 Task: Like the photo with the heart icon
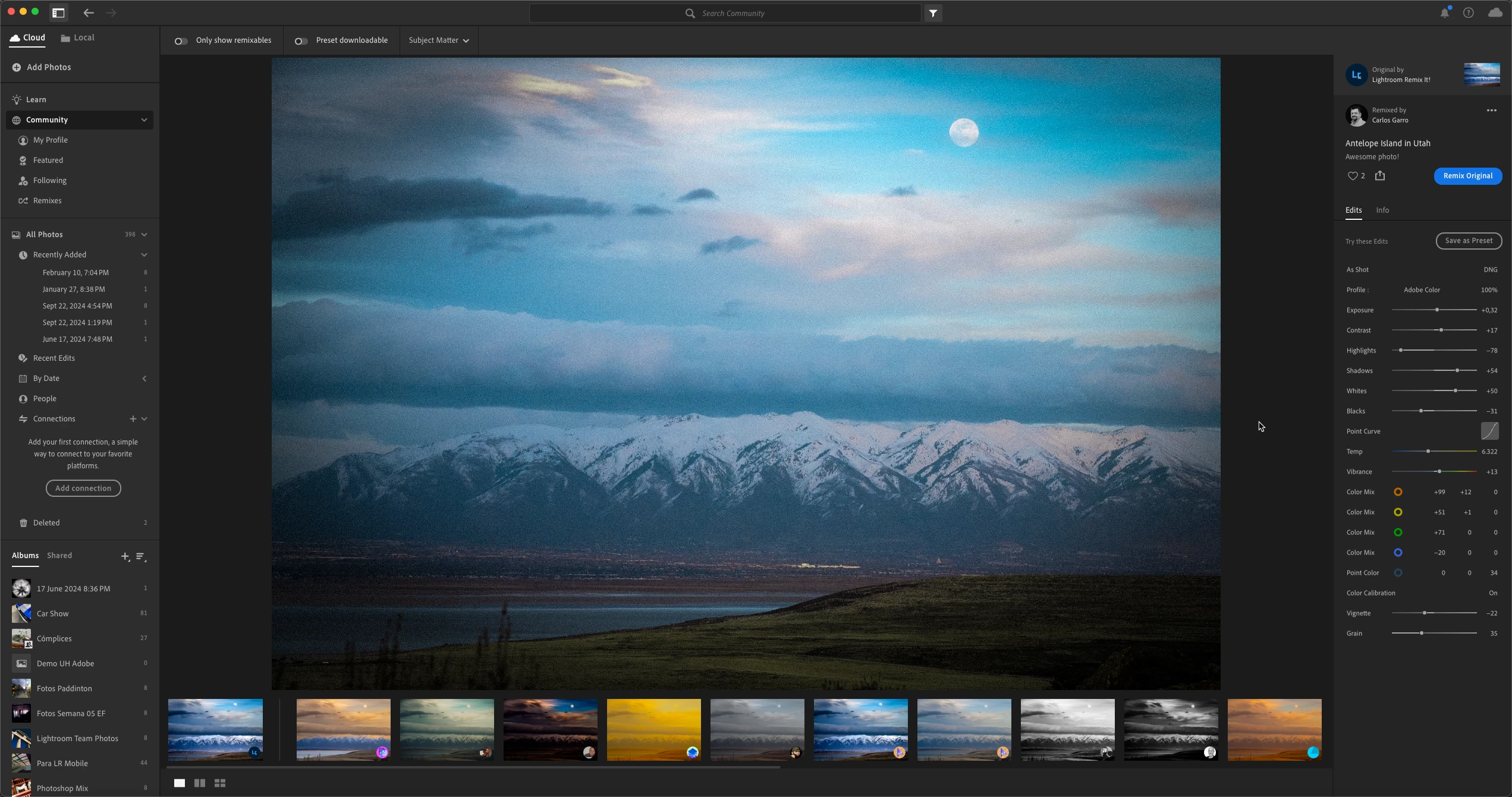[1352, 176]
